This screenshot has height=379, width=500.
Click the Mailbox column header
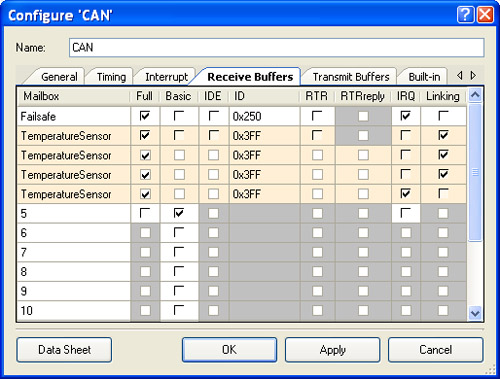coord(73,96)
